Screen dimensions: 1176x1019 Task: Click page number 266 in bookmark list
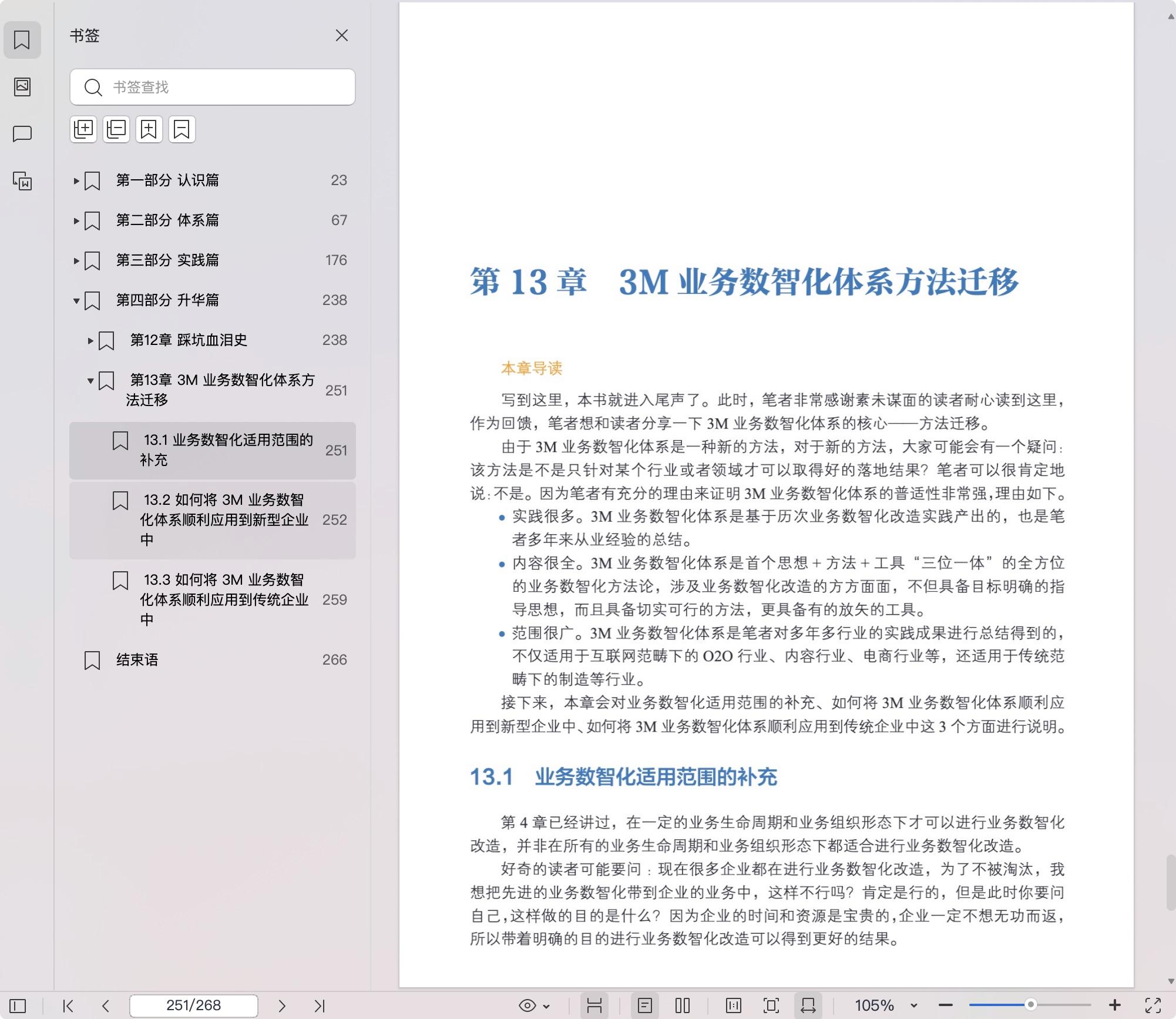(334, 659)
